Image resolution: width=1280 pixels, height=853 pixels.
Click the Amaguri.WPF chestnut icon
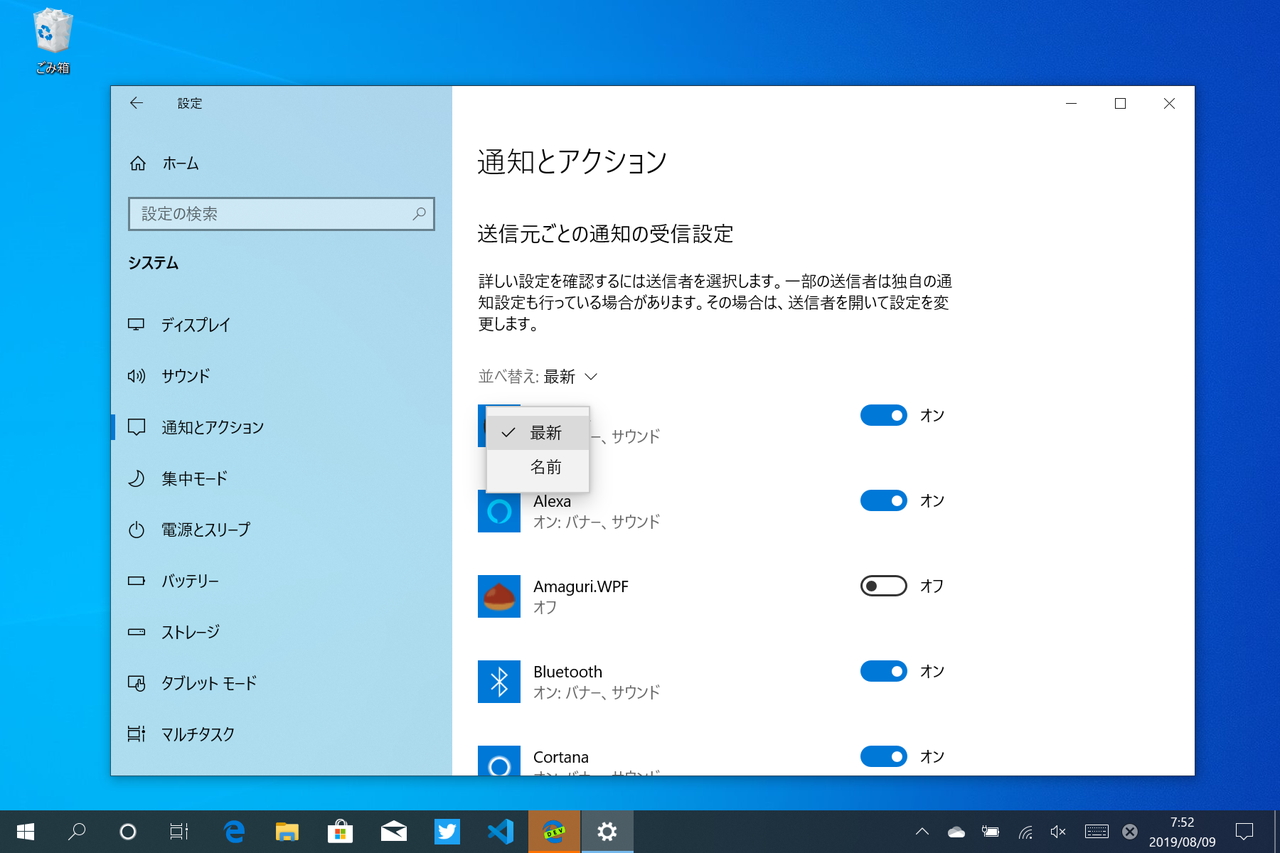coord(499,596)
